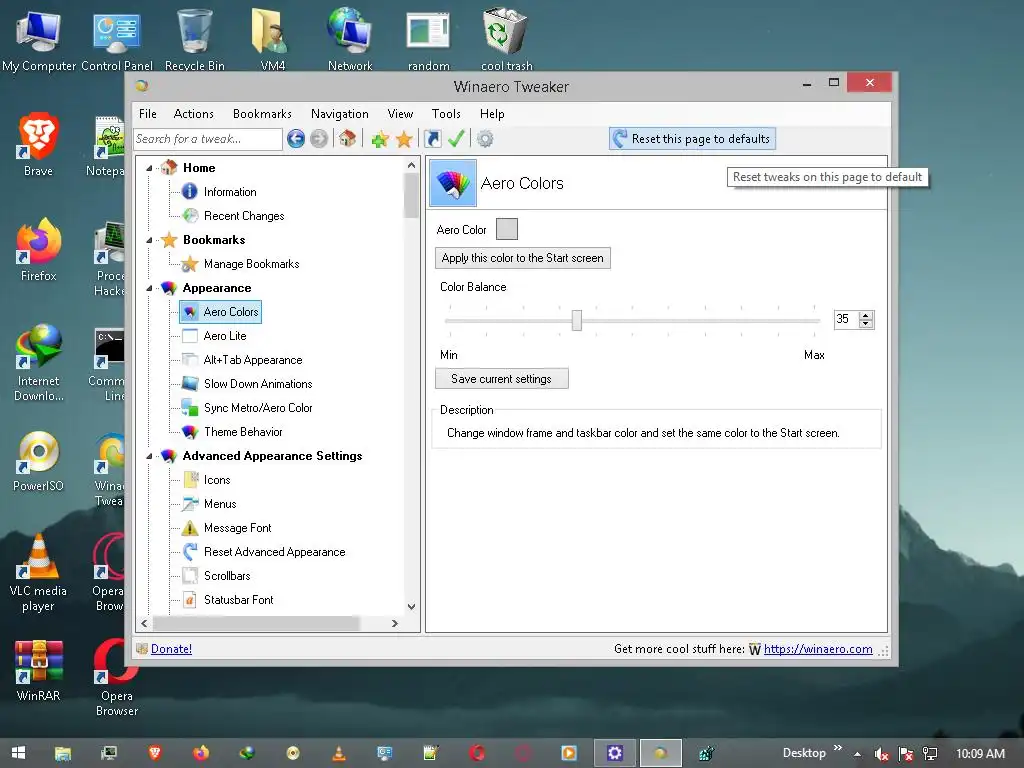This screenshot has height=768, width=1024.
Task: Collapse the Advanced Appearance Settings node
Action: (149, 456)
